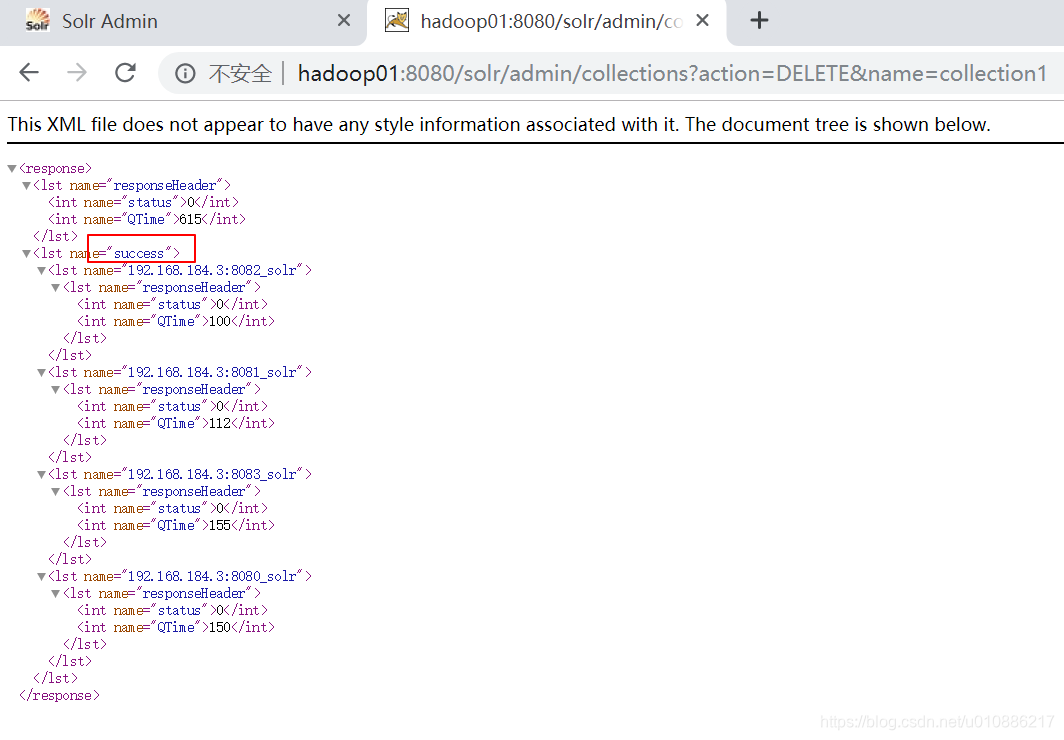Reload the page with the refresh icon
Image resolution: width=1064 pixels, height=740 pixels.
point(126,72)
